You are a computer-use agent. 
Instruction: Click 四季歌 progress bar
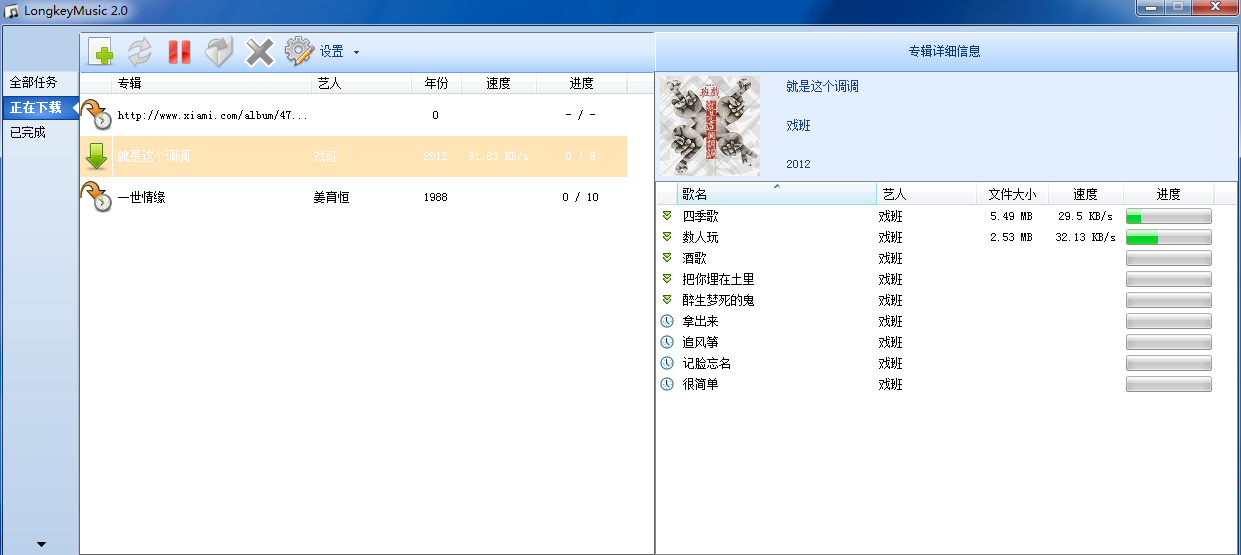pos(1168,216)
